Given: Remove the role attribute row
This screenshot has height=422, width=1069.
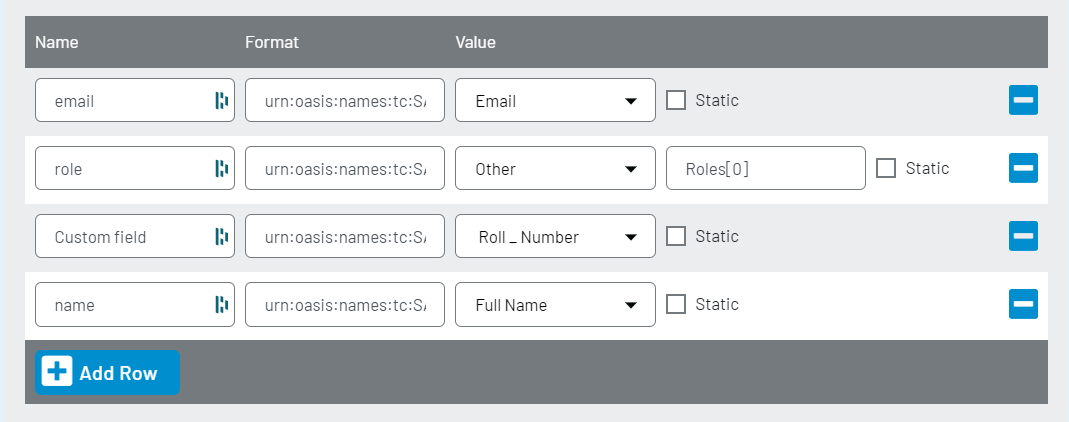Looking at the screenshot, I should (x=1023, y=168).
